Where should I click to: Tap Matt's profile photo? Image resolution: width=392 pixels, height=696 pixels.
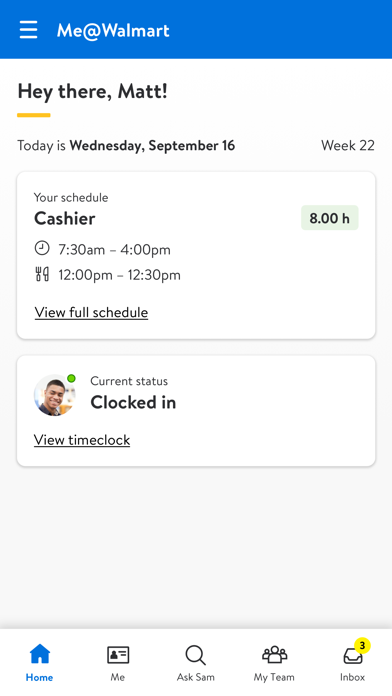55,395
